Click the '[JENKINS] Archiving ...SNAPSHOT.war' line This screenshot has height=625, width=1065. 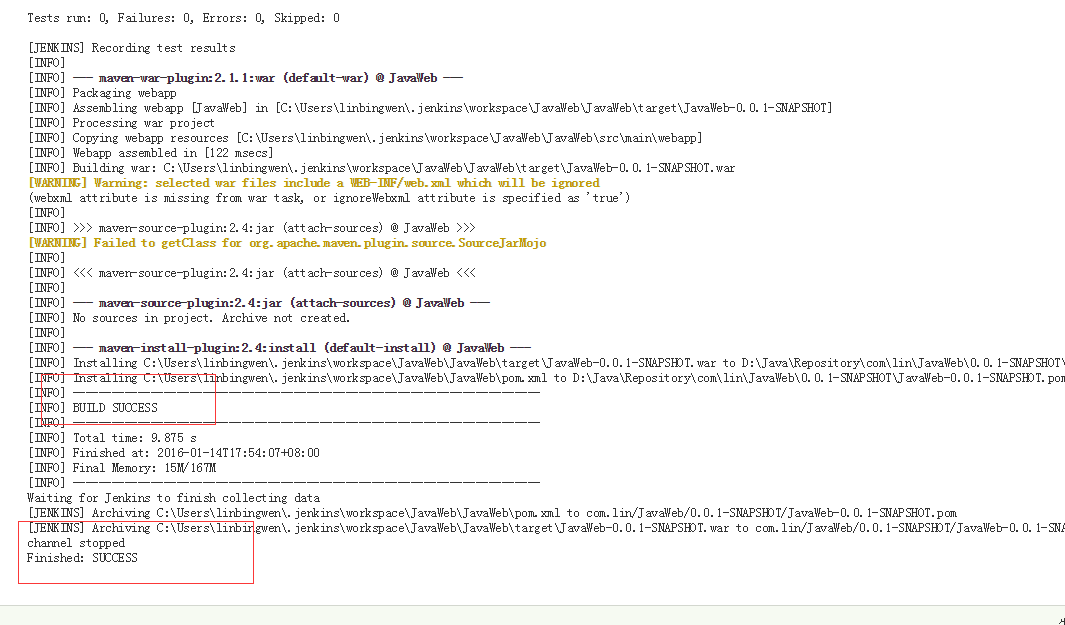tap(546, 528)
